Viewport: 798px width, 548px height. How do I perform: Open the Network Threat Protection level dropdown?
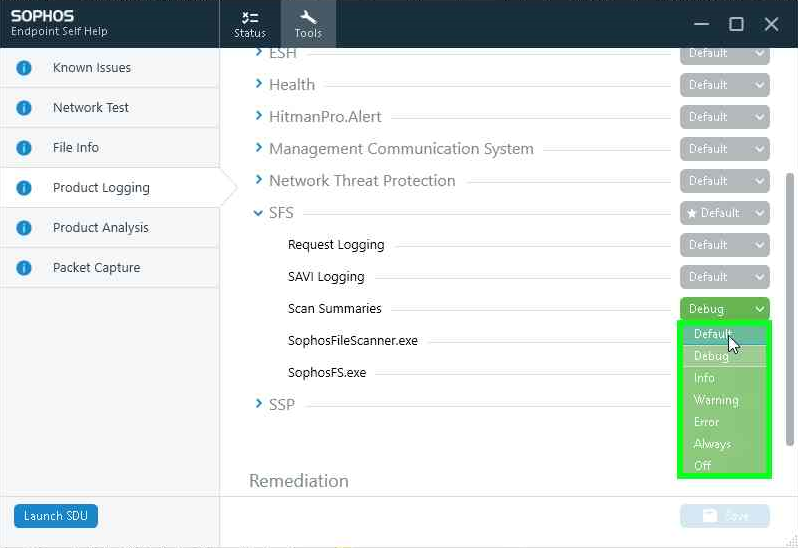tap(724, 181)
